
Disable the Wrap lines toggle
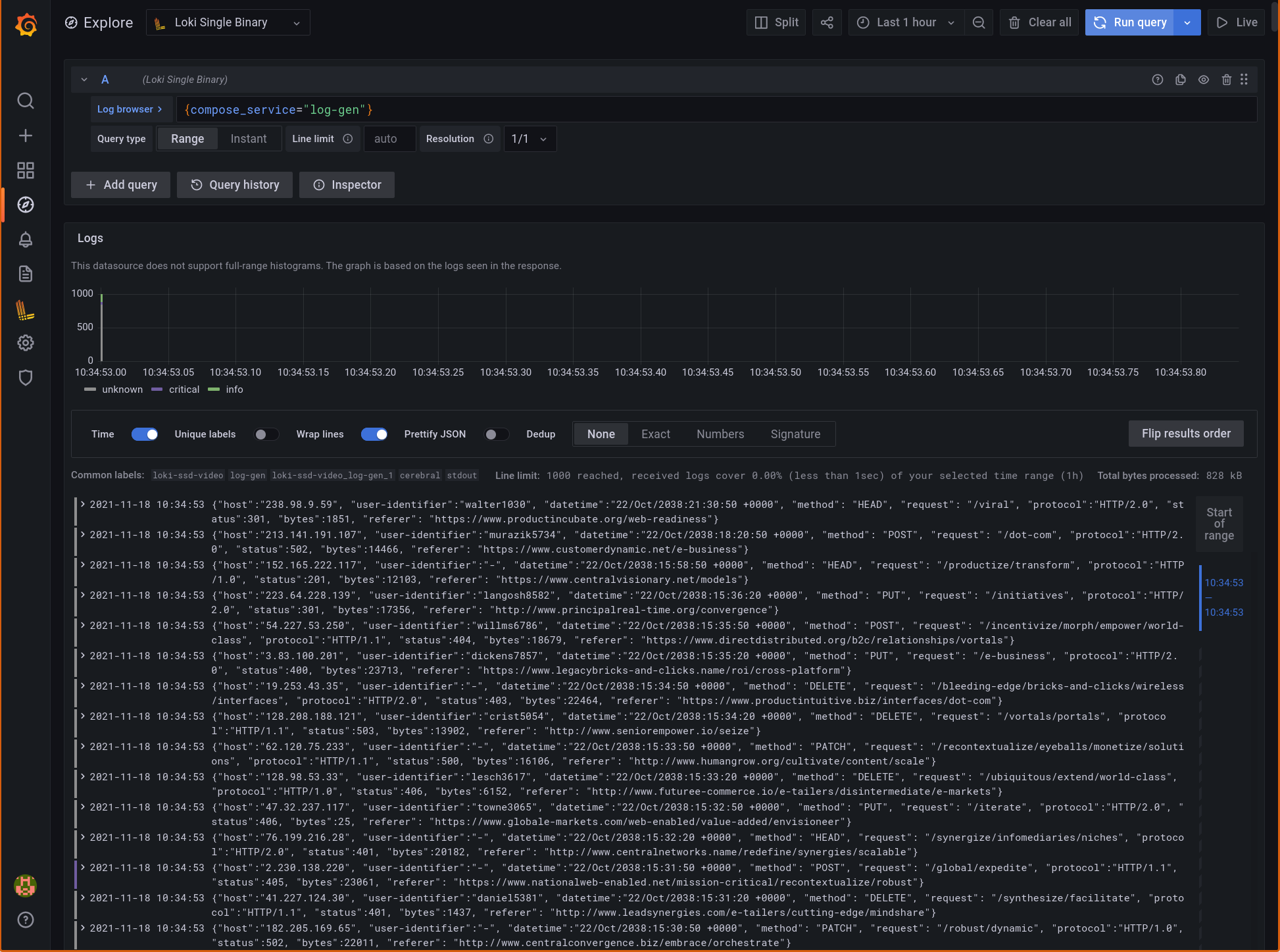[374, 434]
